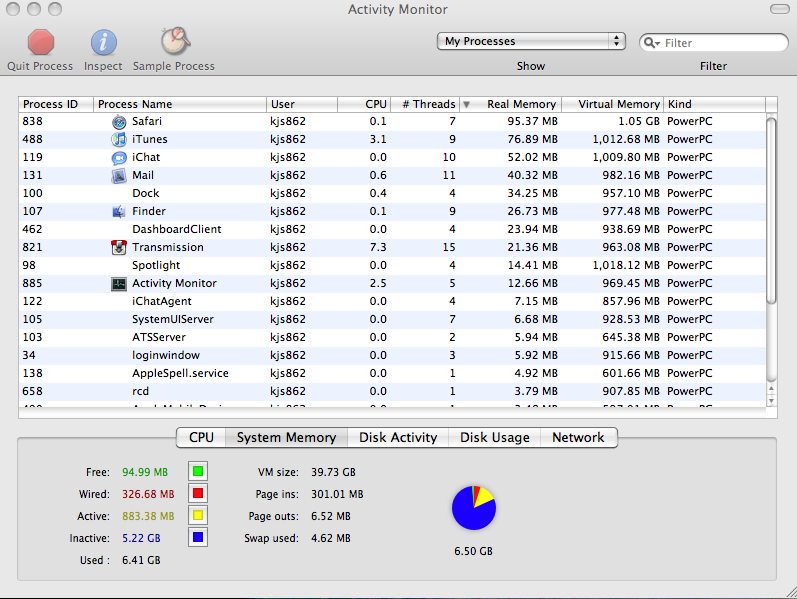Click the Mail stamp icon
The height and width of the screenshot is (599, 797).
[x=119, y=175]
